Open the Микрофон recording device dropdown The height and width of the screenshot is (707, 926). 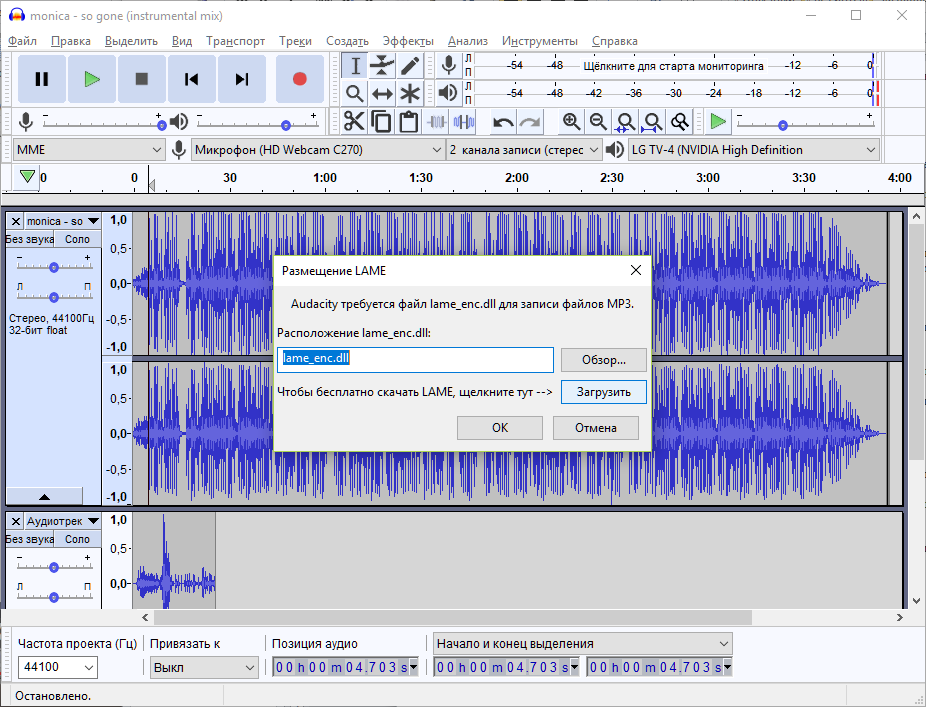pyautogui.click(x=318, y=150)
